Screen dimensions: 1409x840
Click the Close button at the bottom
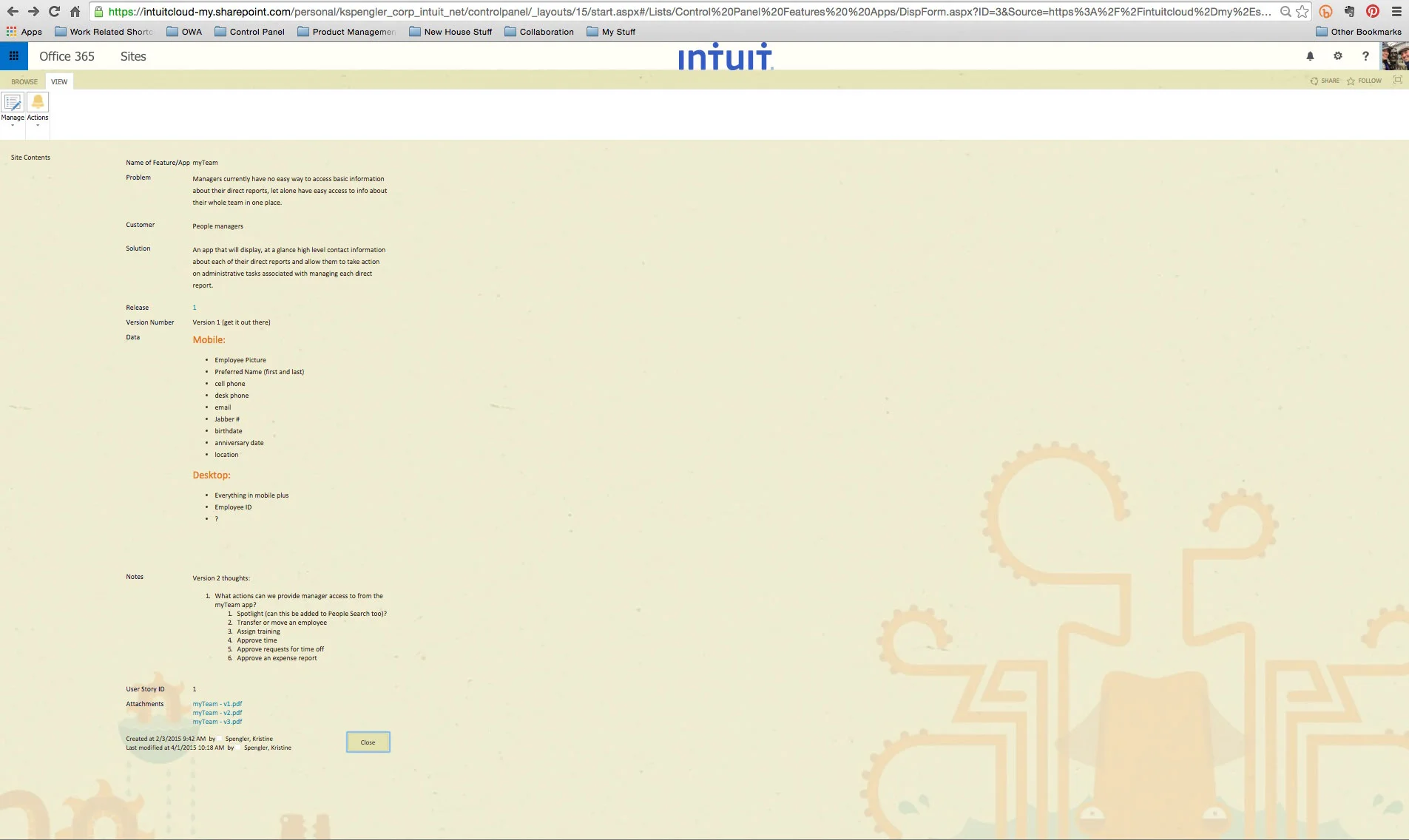(368, 742)
